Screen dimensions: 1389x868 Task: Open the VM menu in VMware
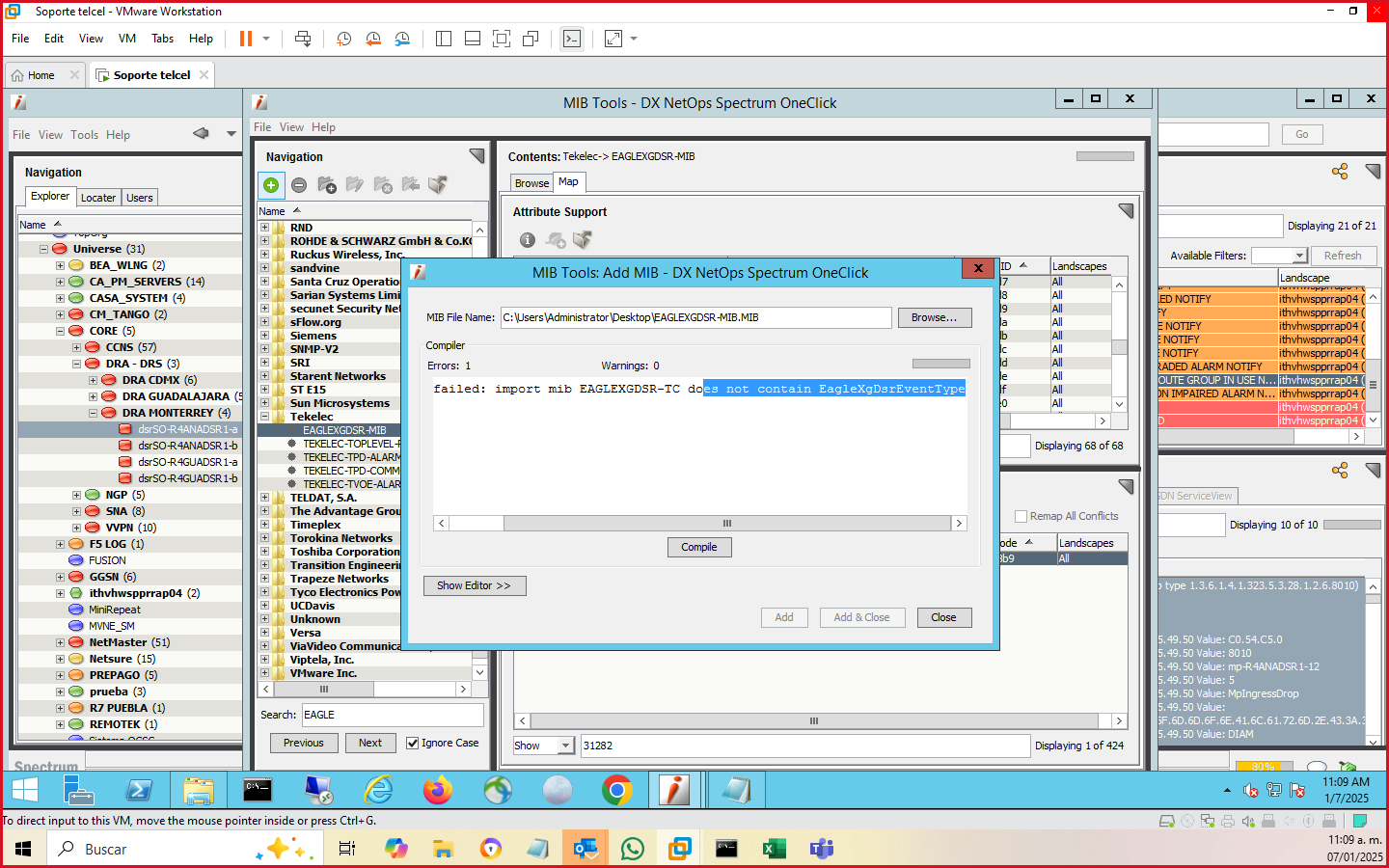(x=127, y=39)
